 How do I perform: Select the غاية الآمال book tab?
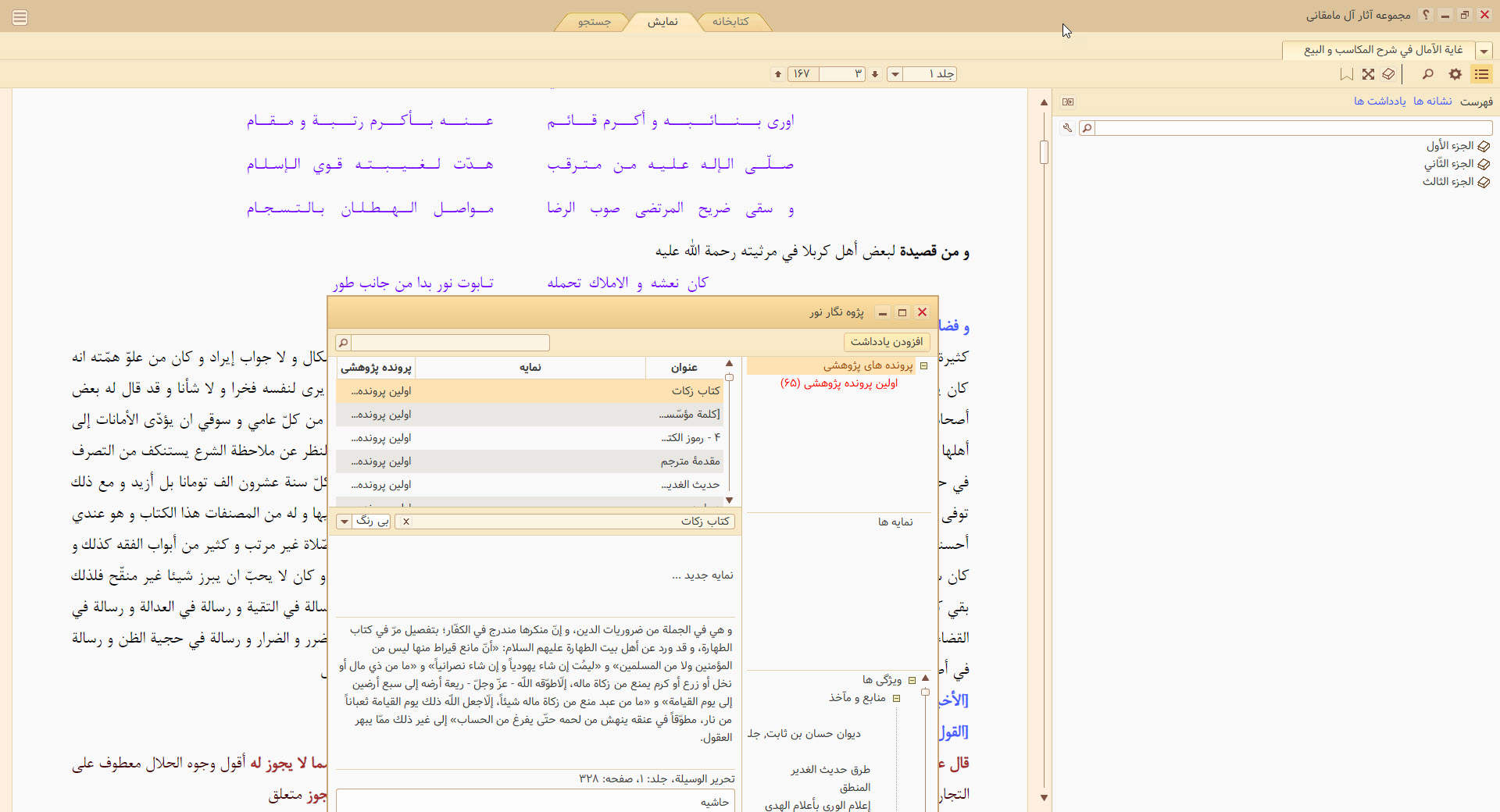1379,50
